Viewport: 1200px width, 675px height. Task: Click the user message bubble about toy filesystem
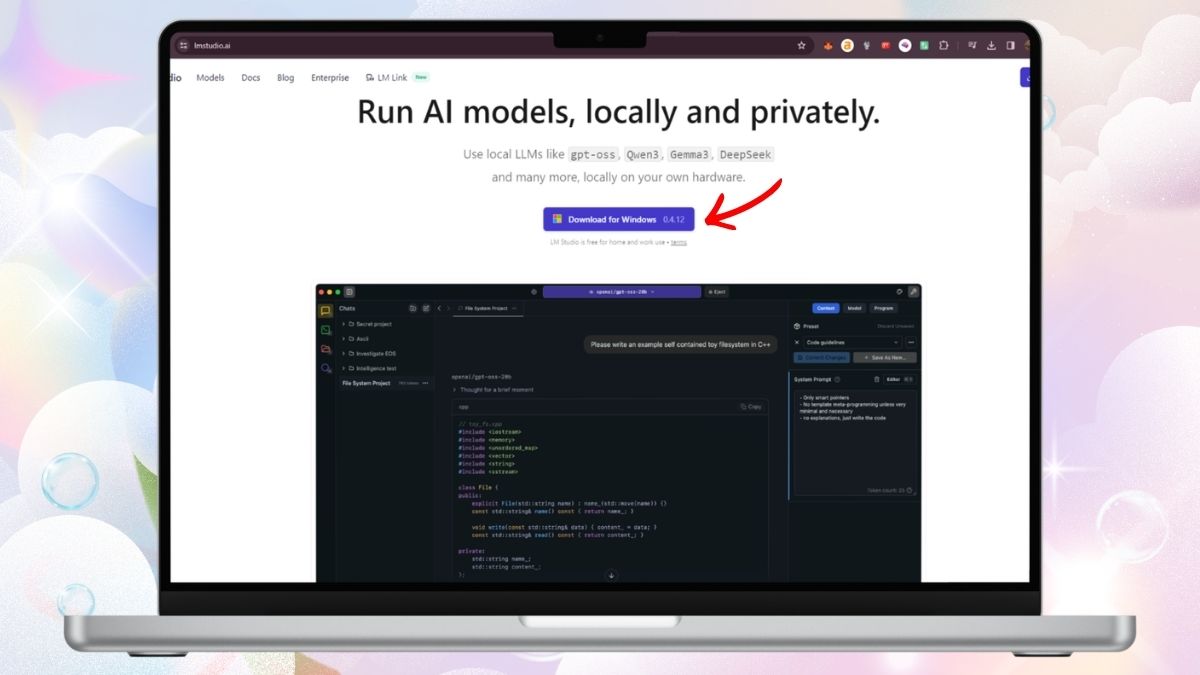click(681, 344)
